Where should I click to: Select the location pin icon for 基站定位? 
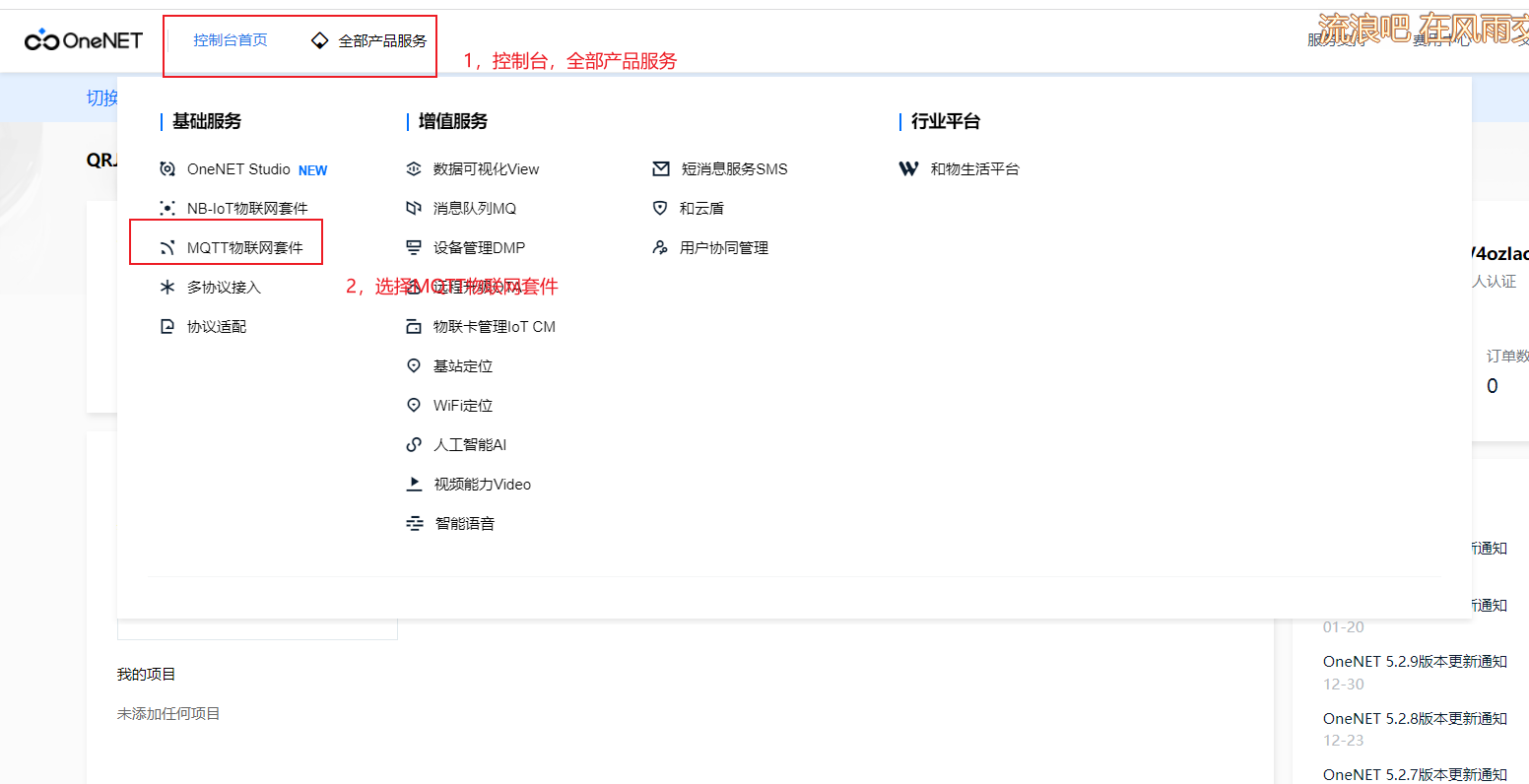click(x=414, y=365)
